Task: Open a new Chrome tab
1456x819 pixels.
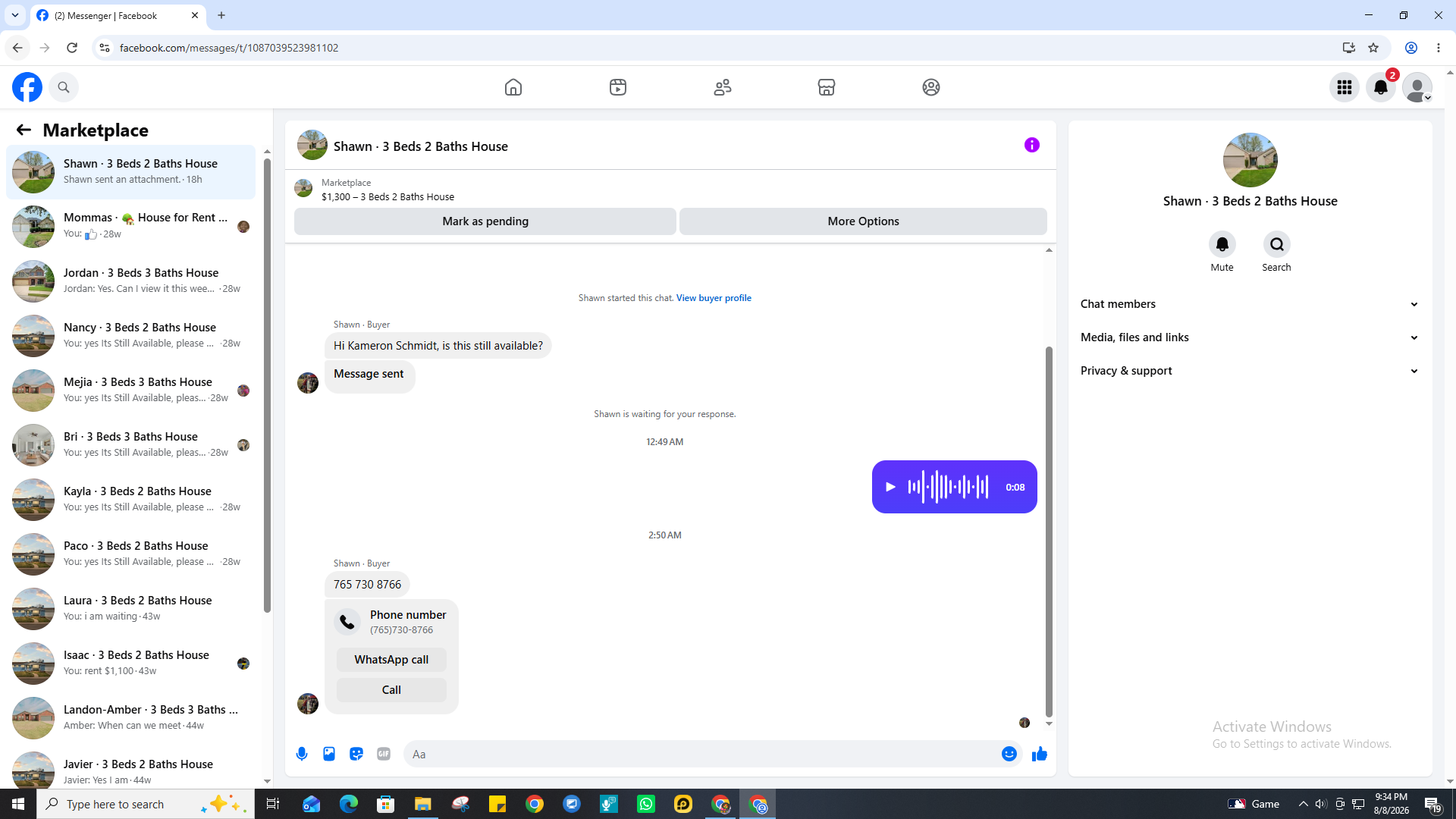Action: point(221,15)
